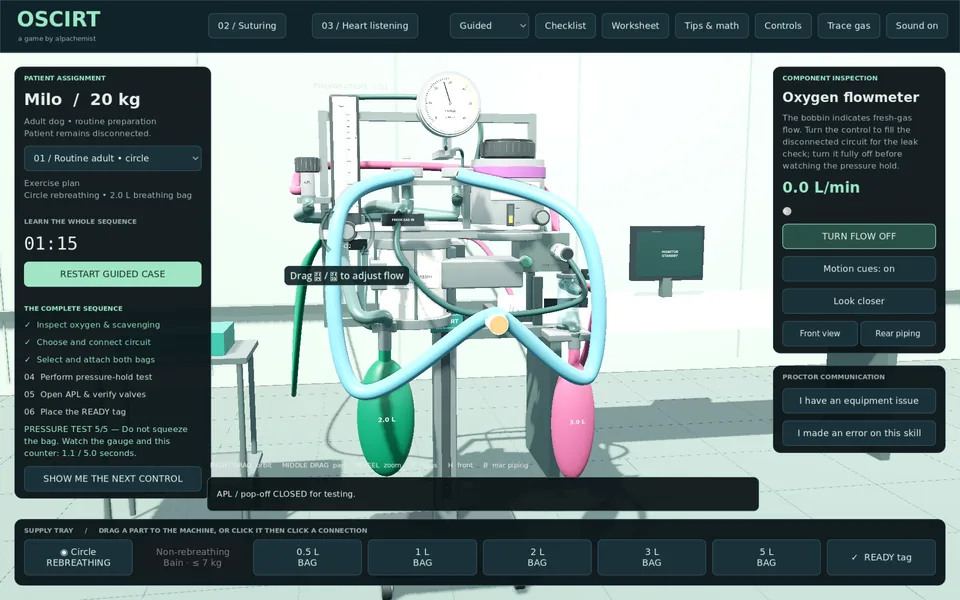Click step 04 Perform pressure-hold test
Screen dimensions: 960x600
88,377
